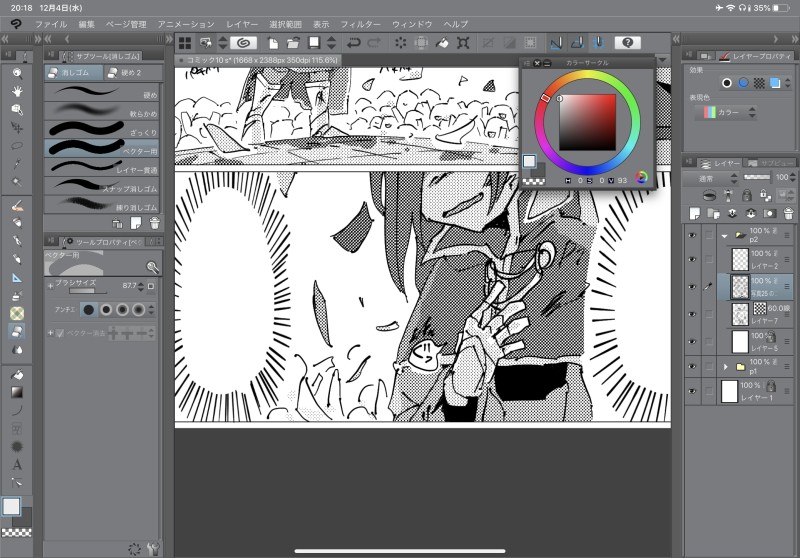Select strongest anti-aliasing option
The image size is (800, 558).
pyautogui.click(x=138, y=310)
